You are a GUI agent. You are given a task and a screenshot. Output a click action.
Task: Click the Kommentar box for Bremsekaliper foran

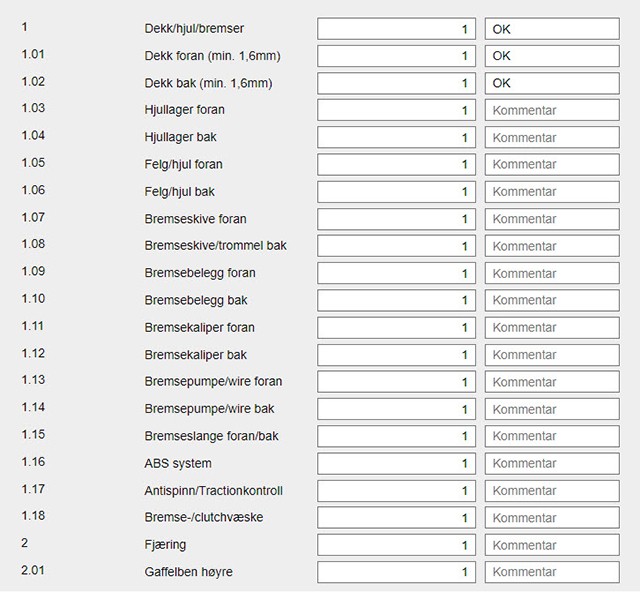point(557,327)
